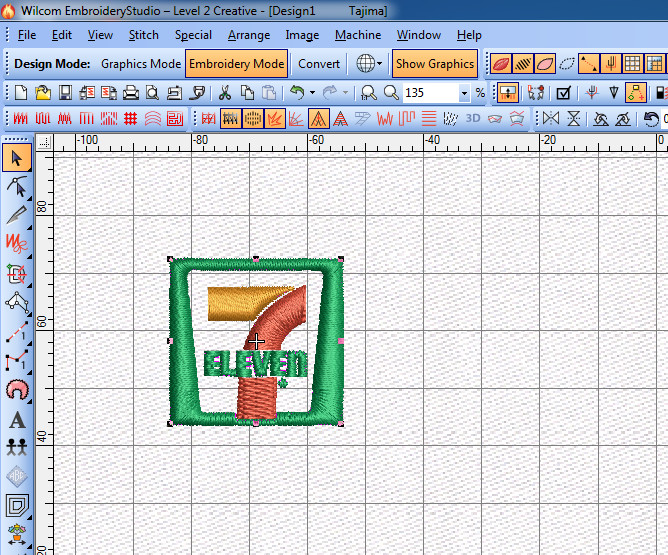Click the zoom value field showing 135
668x555 pixels.
click(430, 93)
